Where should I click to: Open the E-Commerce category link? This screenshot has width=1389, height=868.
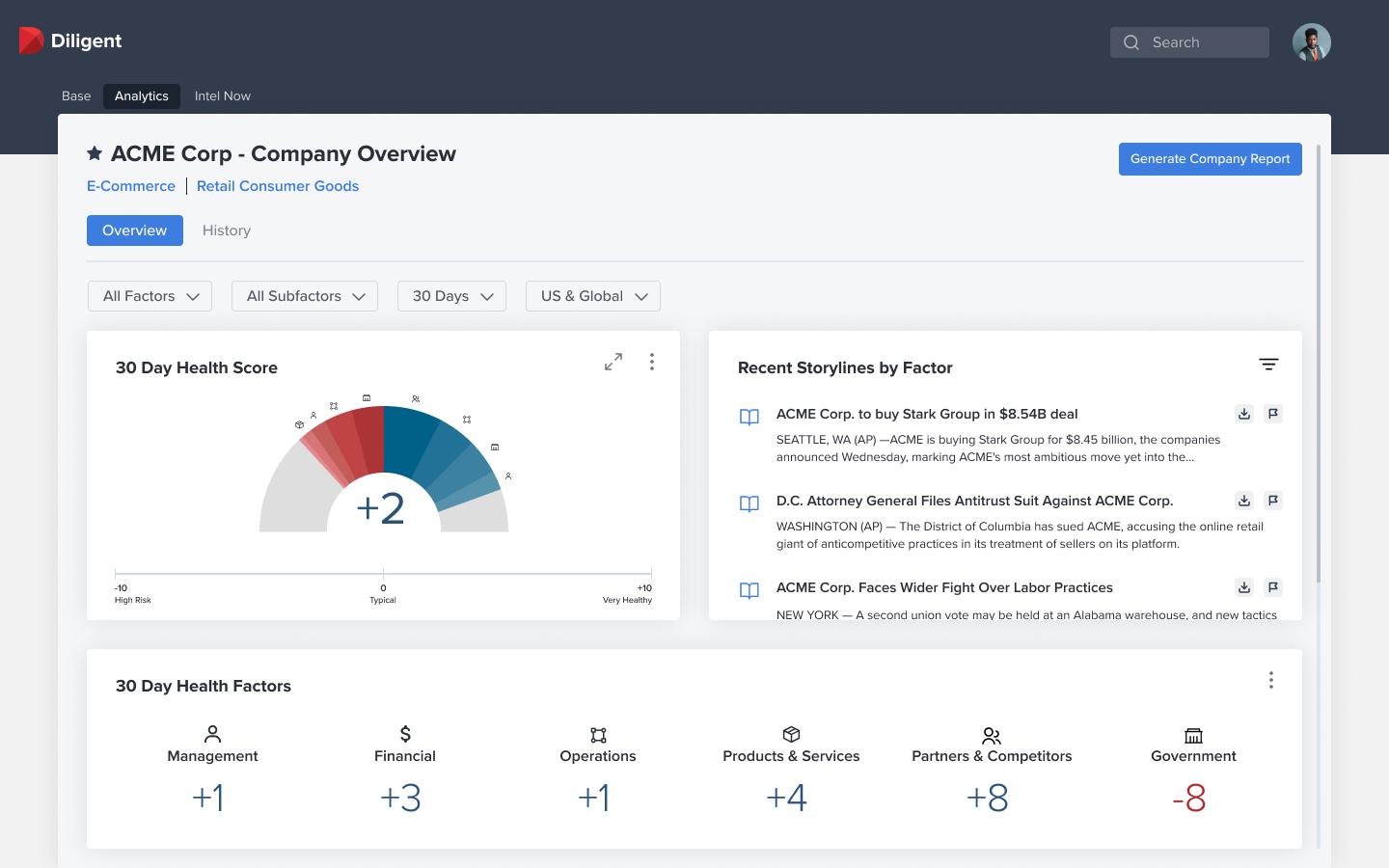click(130, 185)
